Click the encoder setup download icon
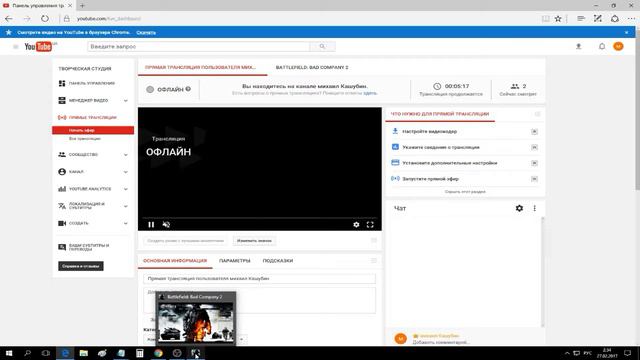The image size is (640, 360). [395, 131]
